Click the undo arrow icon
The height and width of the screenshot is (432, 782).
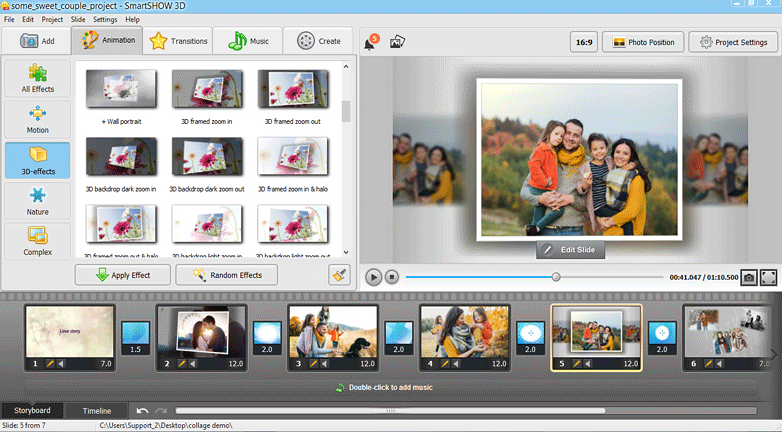143,410
